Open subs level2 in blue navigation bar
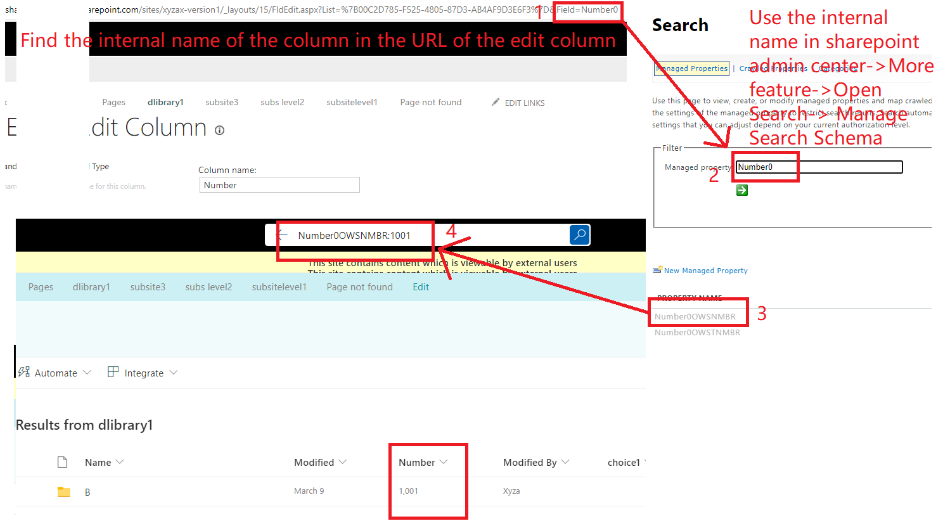This screenshot has width=935, height=529. (x=209, y=287)
